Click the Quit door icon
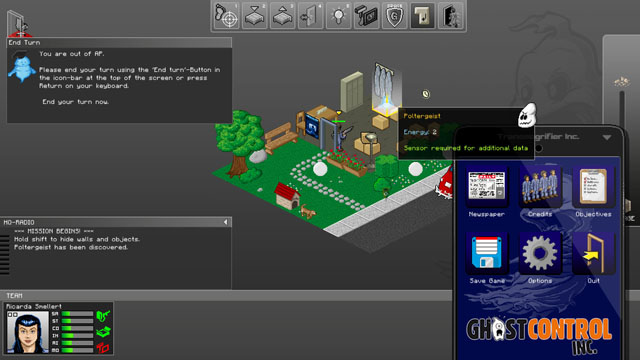Viewport: 640px width, 360px height. 593,253
